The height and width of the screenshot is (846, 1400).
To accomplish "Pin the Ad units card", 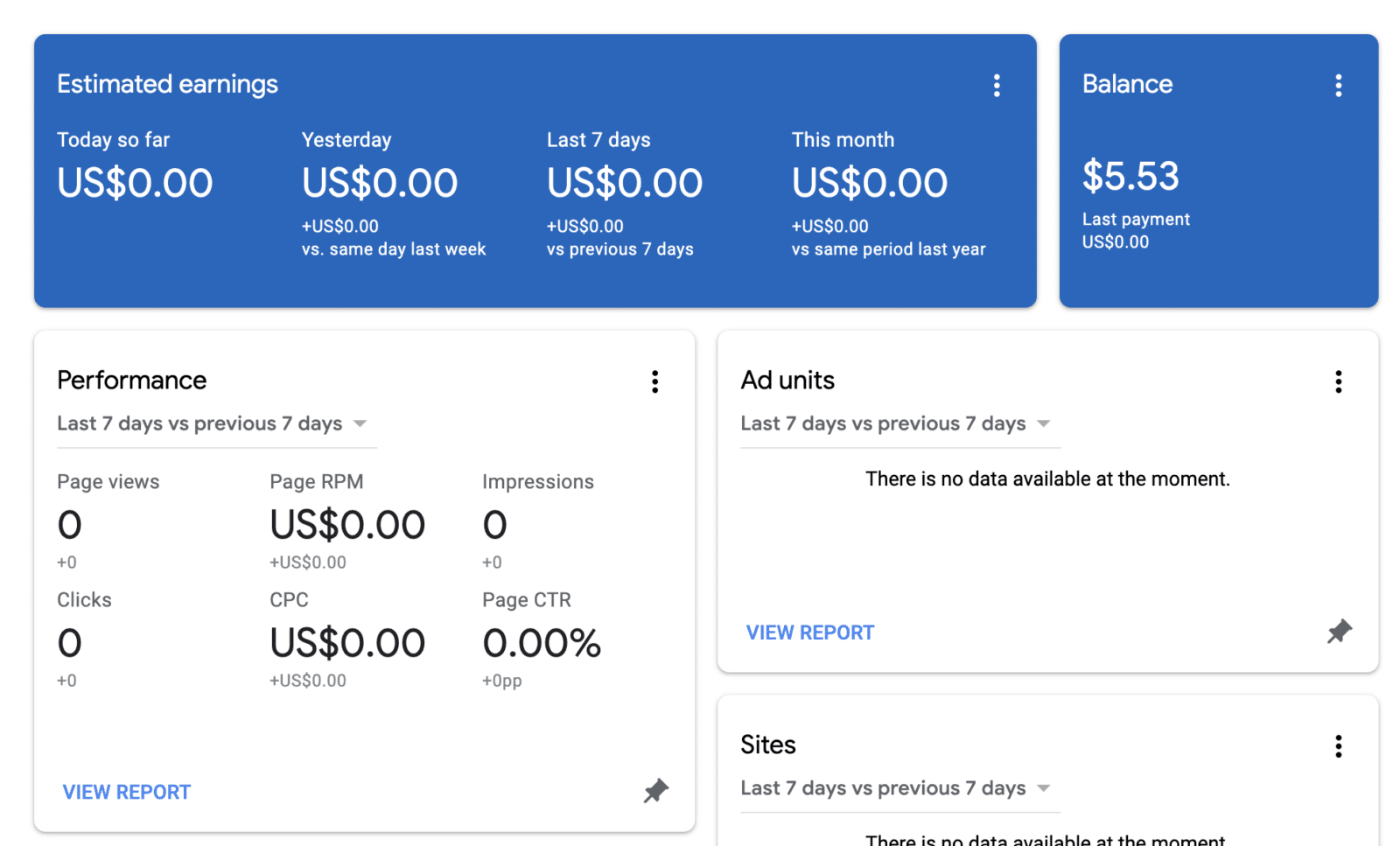I will pyautogui.click(x=1339, y=632).
